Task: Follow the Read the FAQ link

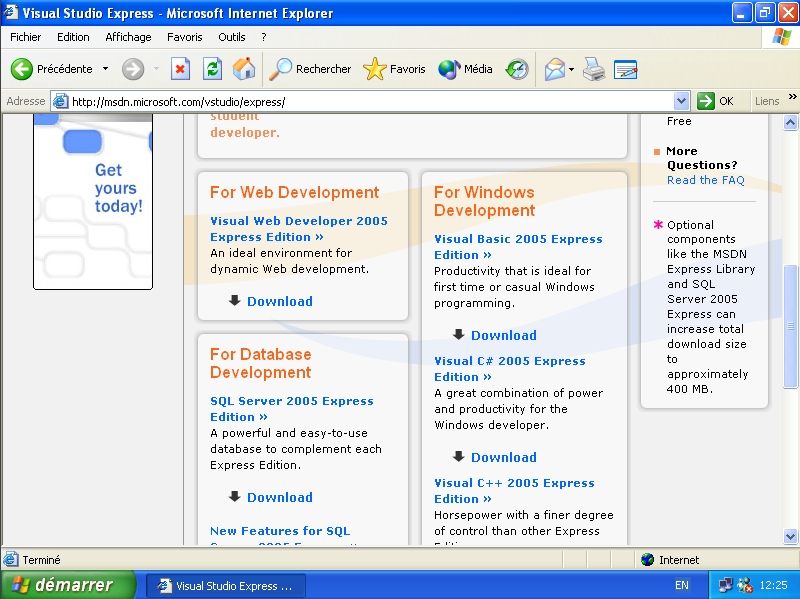Action: click(705, 180)
